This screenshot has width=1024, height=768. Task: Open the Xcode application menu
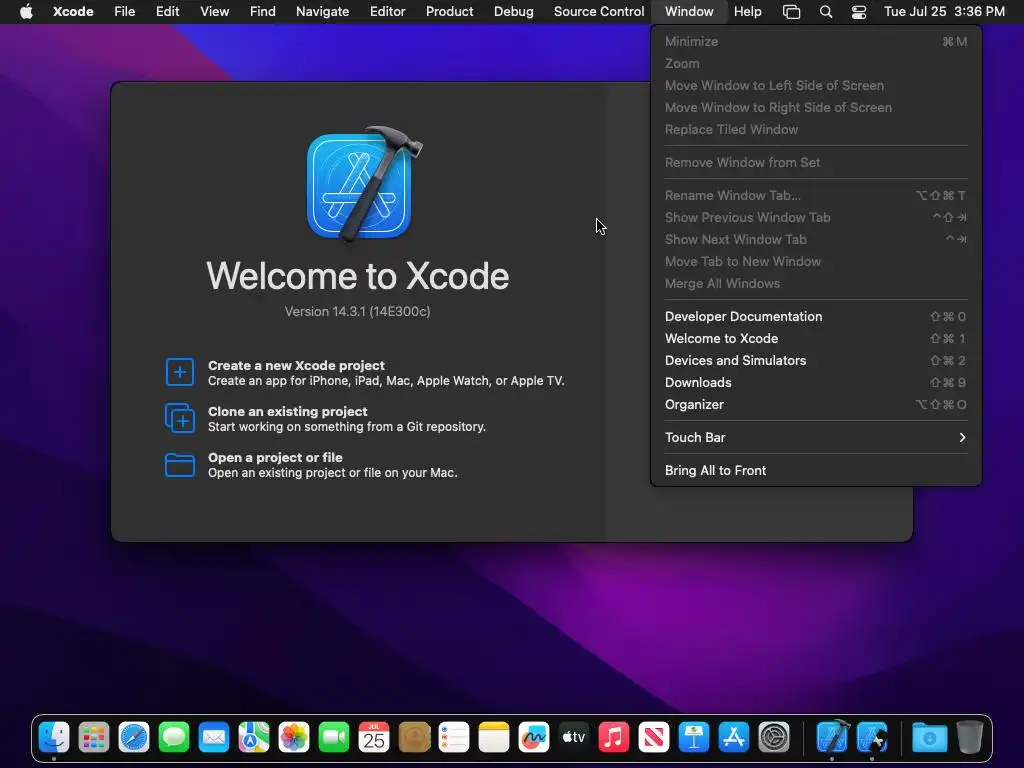point(73,12)
